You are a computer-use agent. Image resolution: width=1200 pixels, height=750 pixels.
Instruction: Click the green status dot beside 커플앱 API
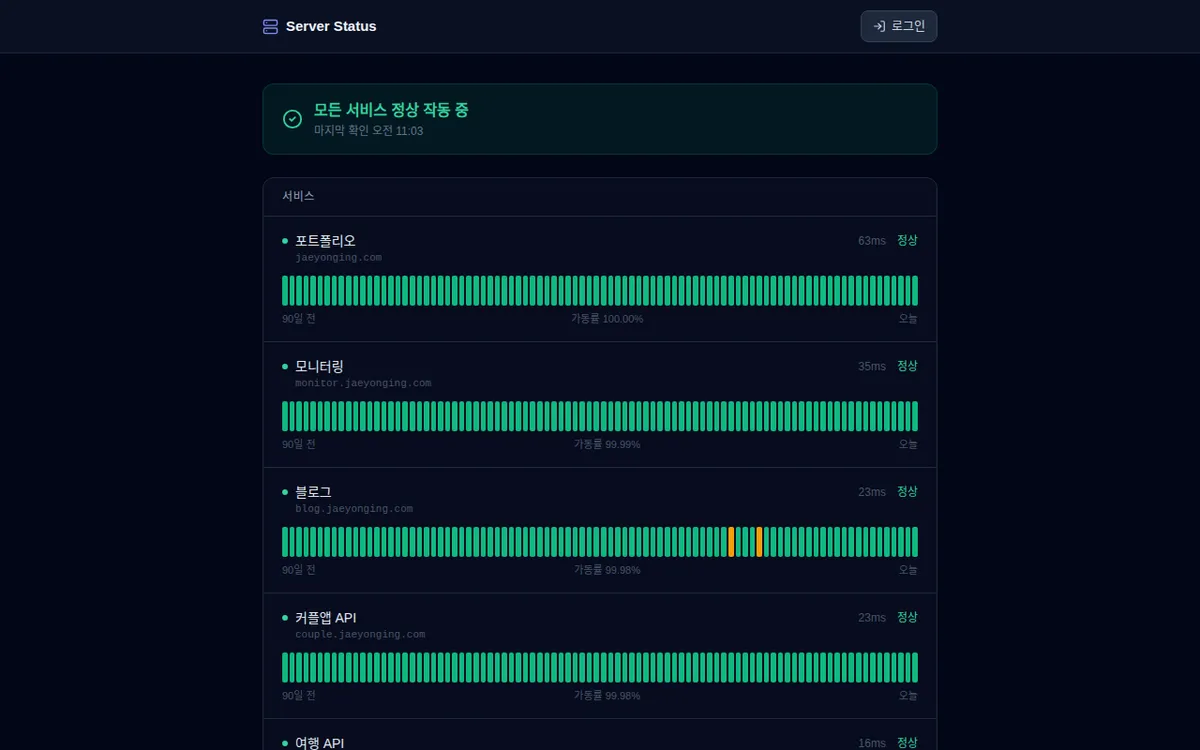coord(285,618)
